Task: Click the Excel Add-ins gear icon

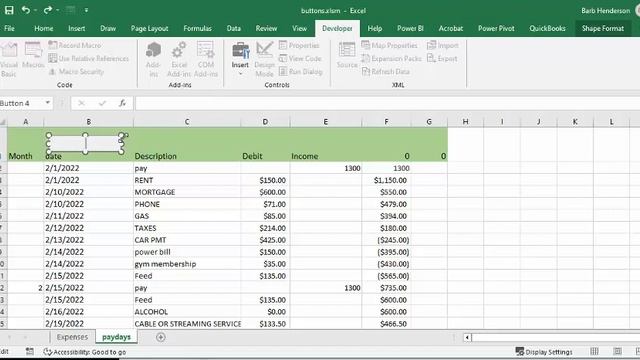Action: [x=179, y=59]
